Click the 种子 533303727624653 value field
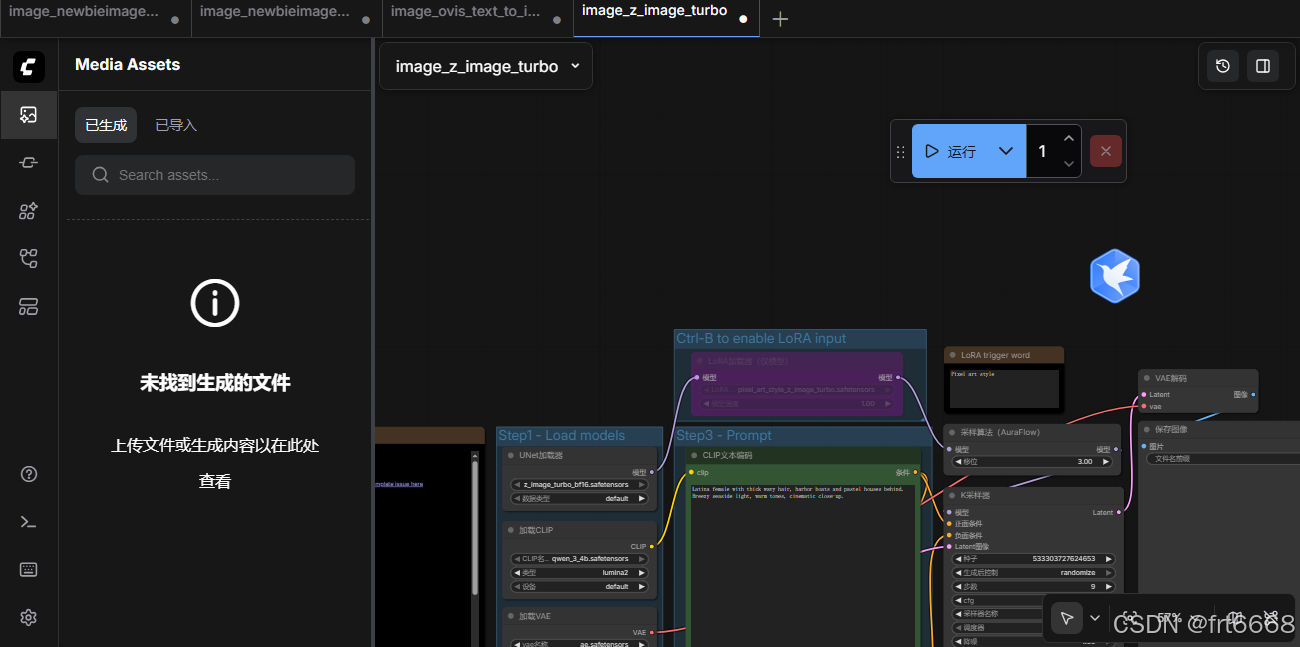Screen dimensions: 1300x647 tap(1033, 559)
